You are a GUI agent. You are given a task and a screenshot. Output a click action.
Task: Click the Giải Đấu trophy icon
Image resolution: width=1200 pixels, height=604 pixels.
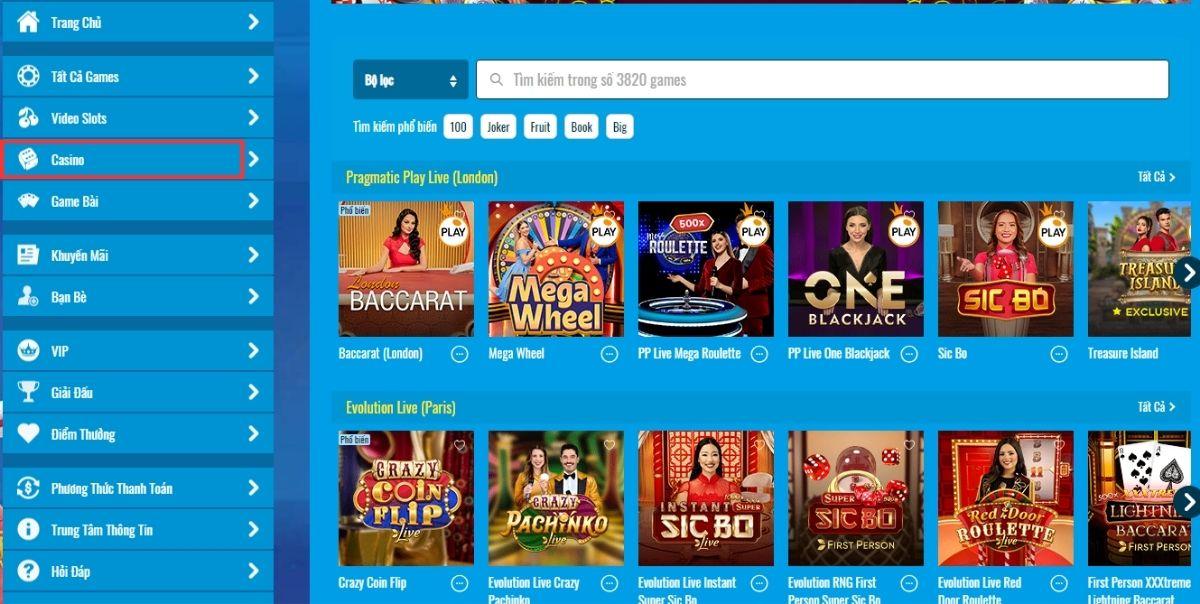point(28,392)
